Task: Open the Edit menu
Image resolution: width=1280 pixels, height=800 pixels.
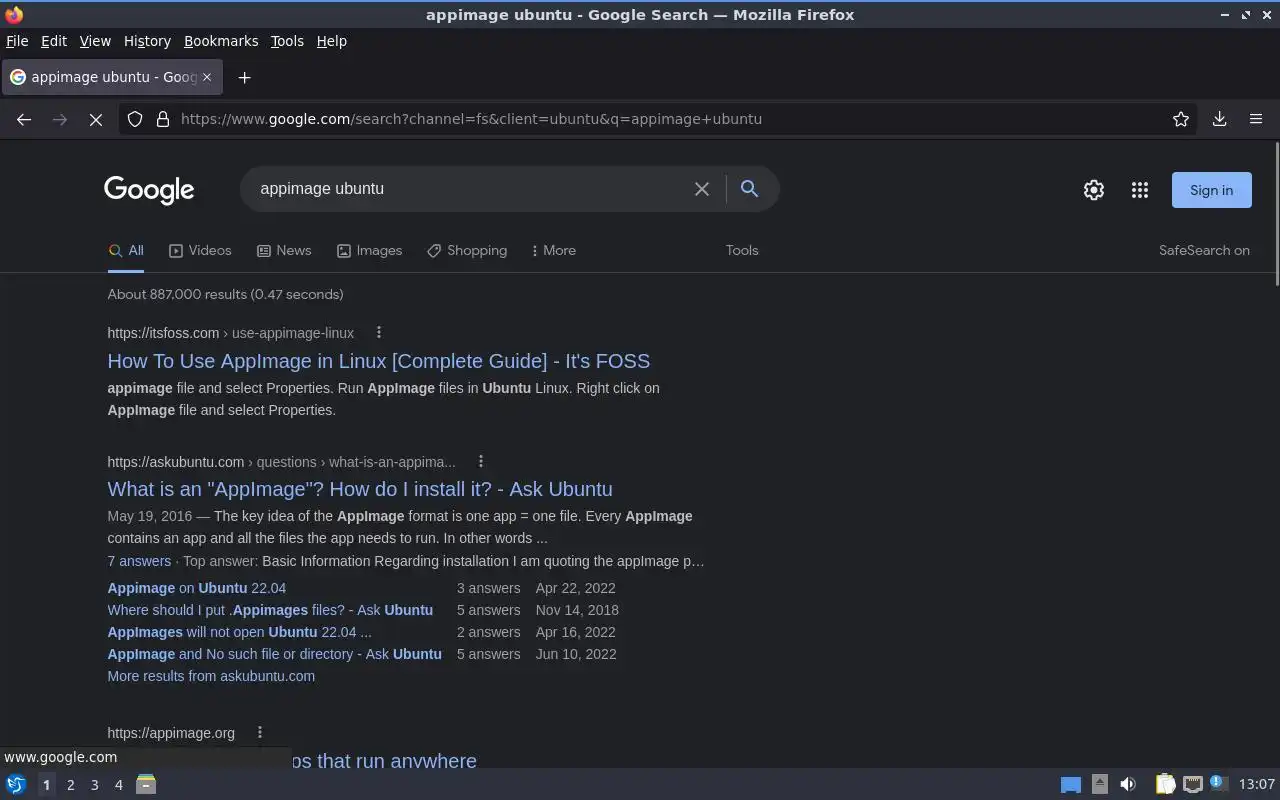Action: coord(54,41)
